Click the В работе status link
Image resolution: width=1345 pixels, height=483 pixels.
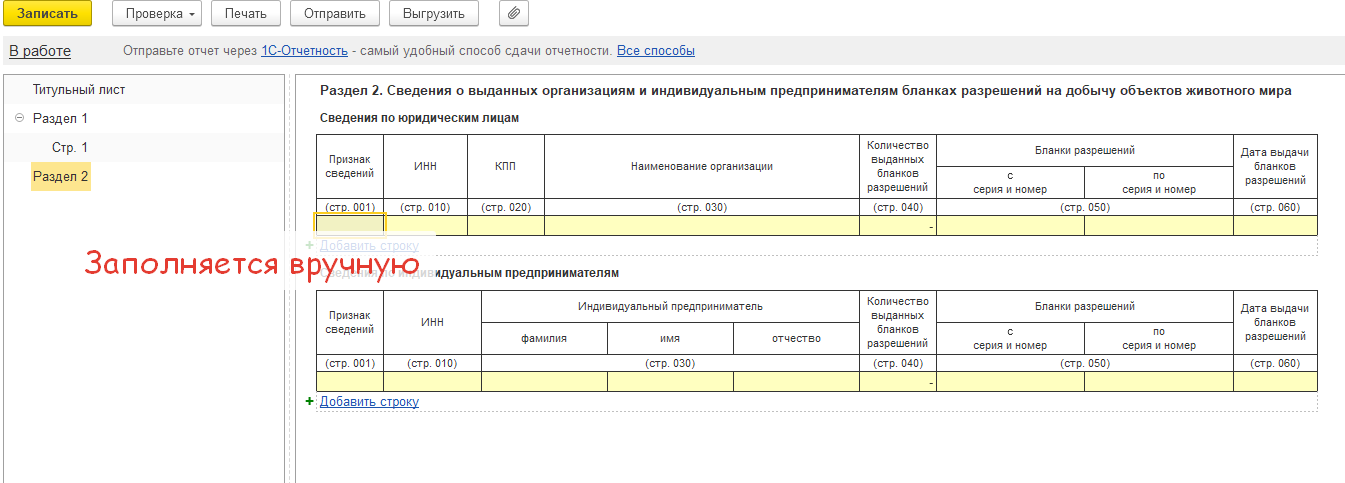40,50
